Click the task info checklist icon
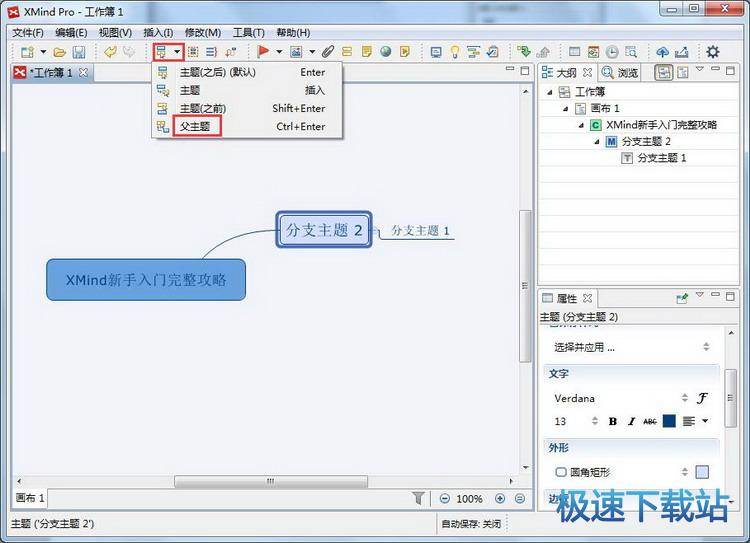 pos(493,52)
